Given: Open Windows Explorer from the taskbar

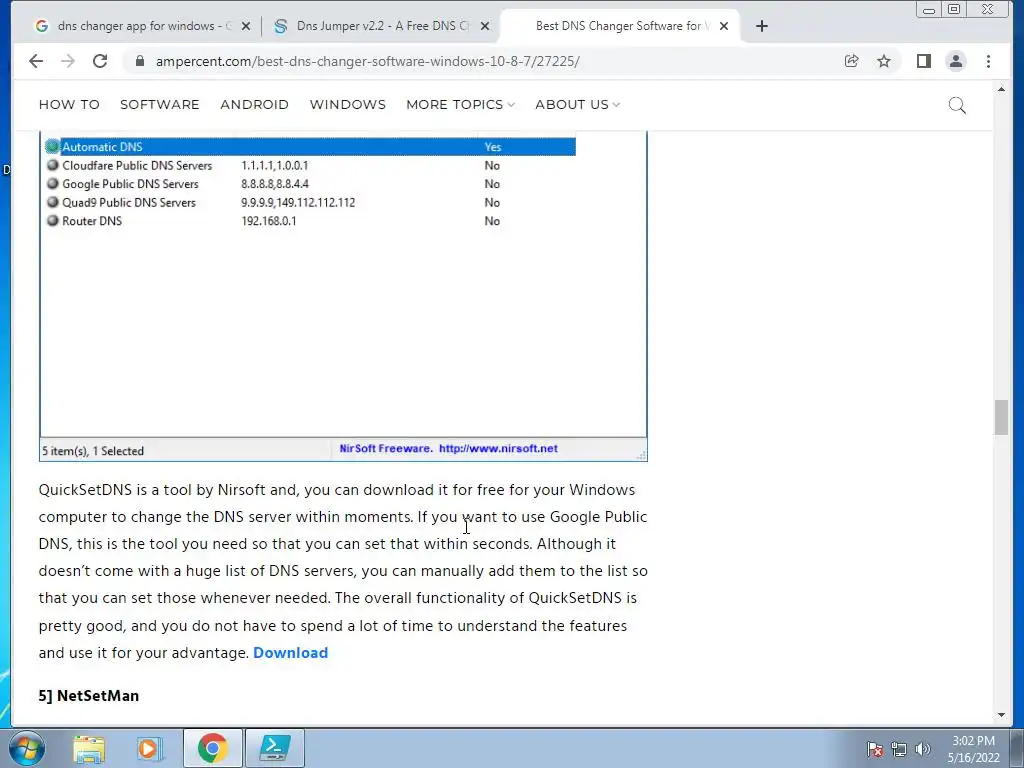Looking at the screenshot, I should [x=89, y=748].
